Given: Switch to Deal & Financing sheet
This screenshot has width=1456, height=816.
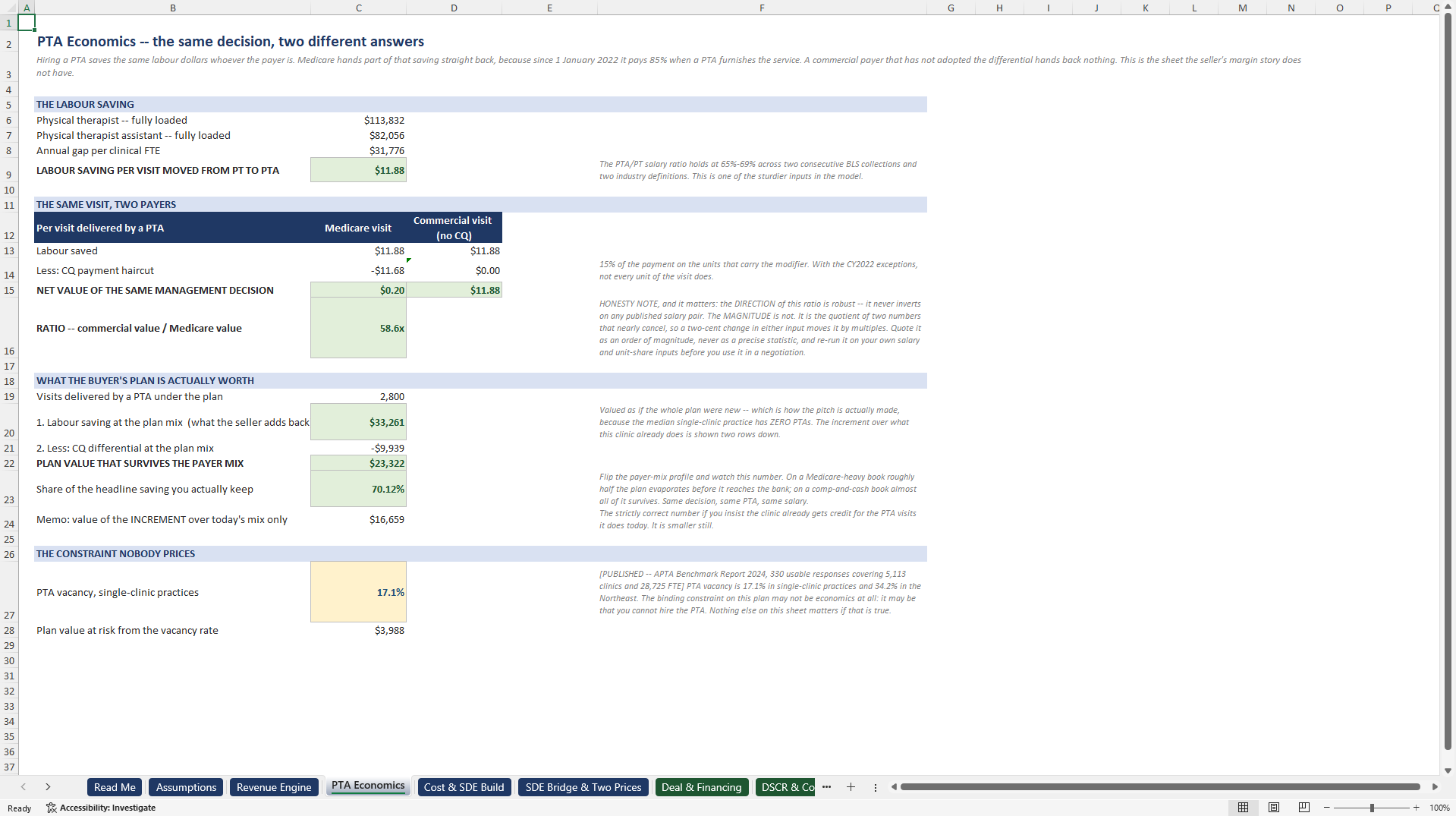Looking at the screenshot, I should click(702, 787).
